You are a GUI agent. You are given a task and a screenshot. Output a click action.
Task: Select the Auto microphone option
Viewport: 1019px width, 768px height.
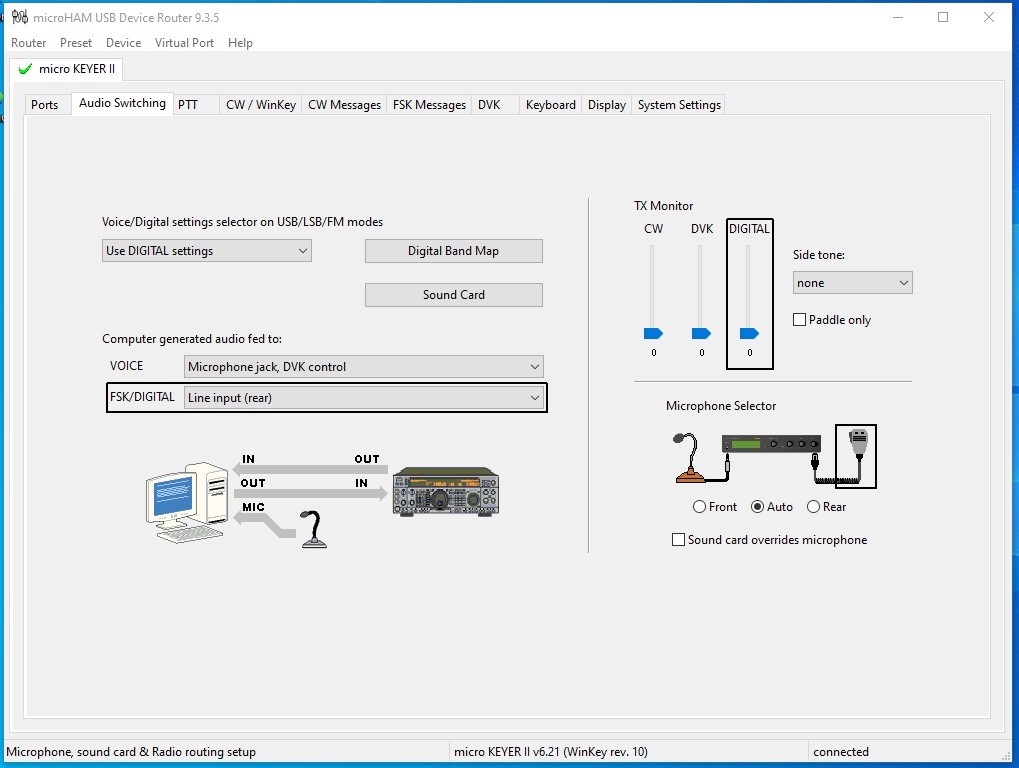point(757,507)
